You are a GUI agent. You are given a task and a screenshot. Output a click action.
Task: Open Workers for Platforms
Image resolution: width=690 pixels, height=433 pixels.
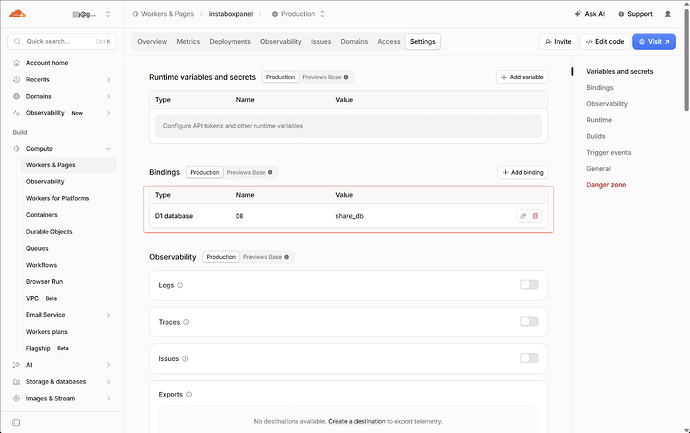[x=57, y=198]
